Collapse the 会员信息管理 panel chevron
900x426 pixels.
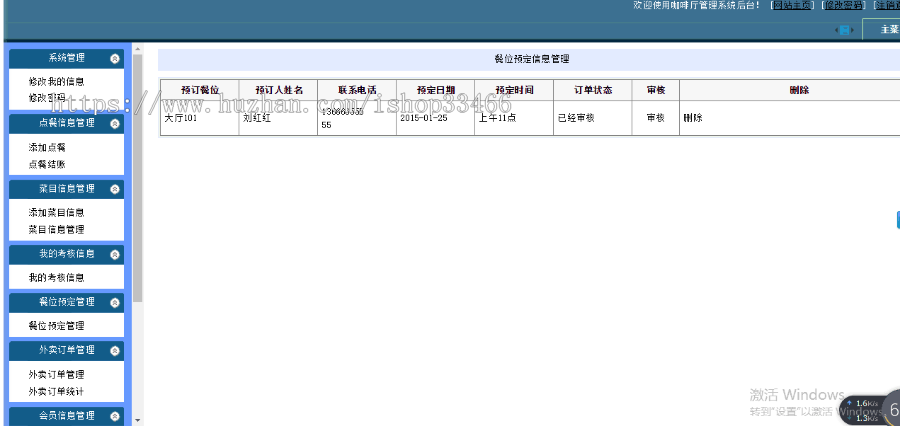pos(115,416)
